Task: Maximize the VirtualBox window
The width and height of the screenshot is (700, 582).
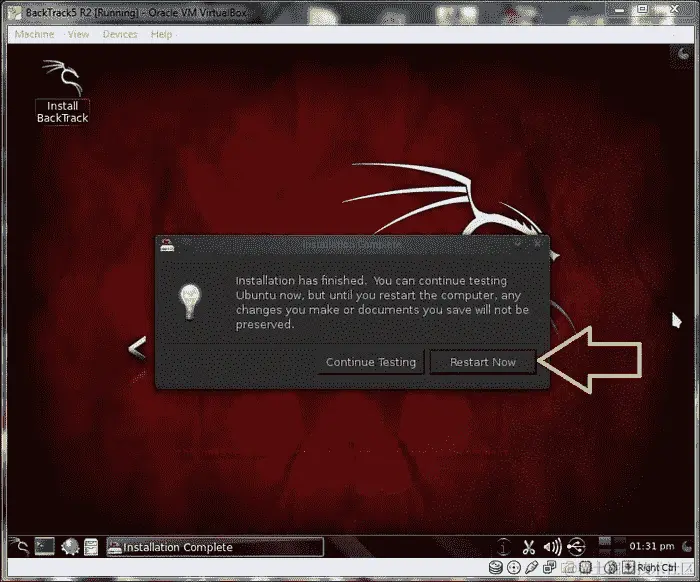Action: [642, 9]
